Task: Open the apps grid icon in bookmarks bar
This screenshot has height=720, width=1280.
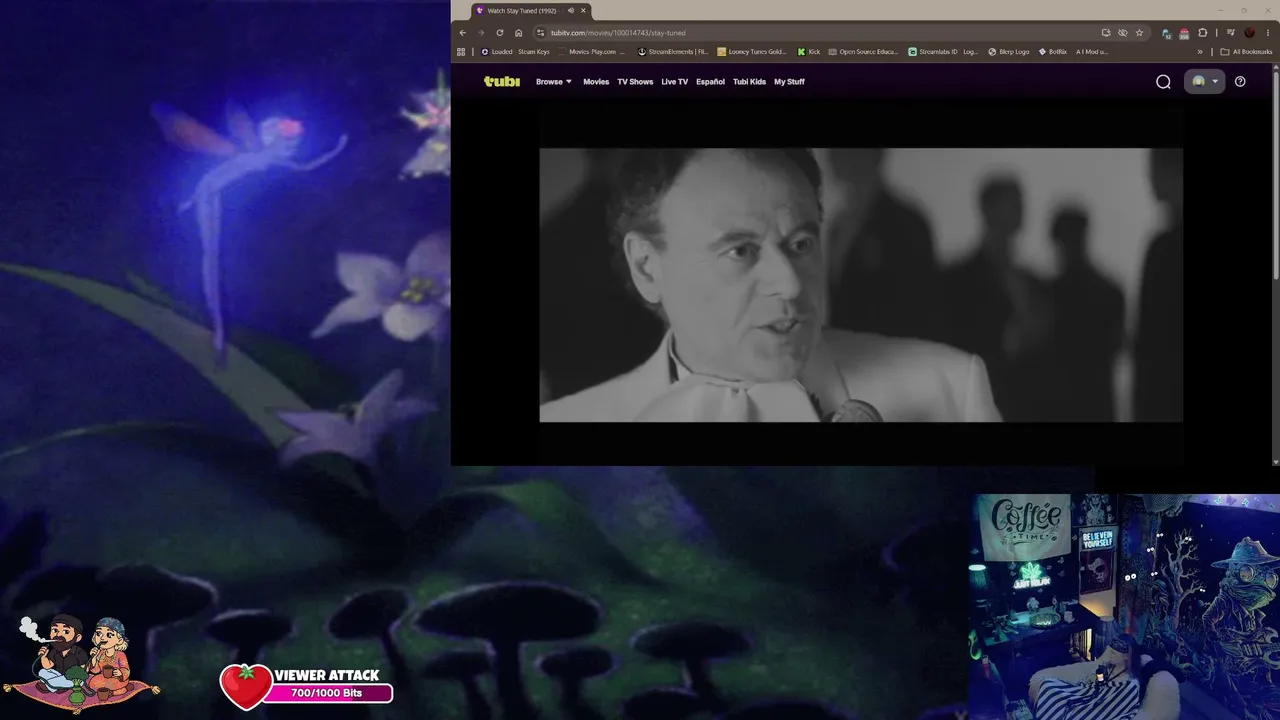Action: click(461, 52)
